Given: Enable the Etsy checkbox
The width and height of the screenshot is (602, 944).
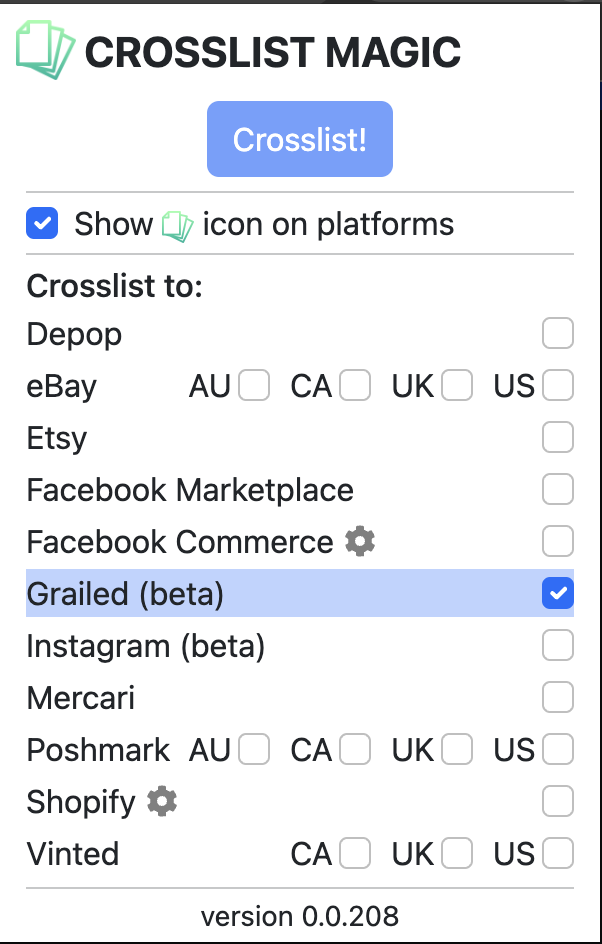Looking at the screenshot, I should (x=557, y=437).
